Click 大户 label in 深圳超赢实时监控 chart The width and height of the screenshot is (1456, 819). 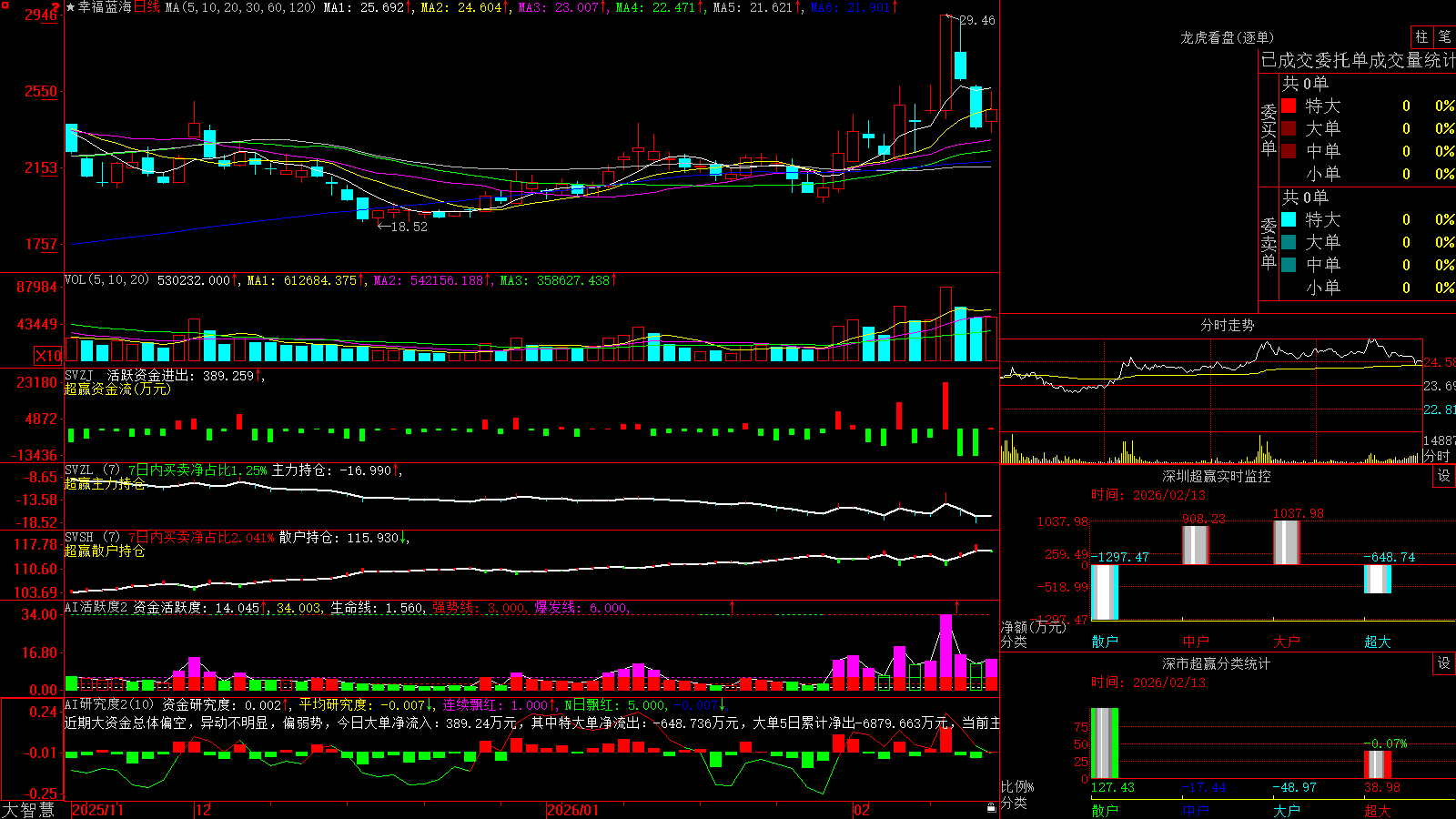pos(1287,642)
